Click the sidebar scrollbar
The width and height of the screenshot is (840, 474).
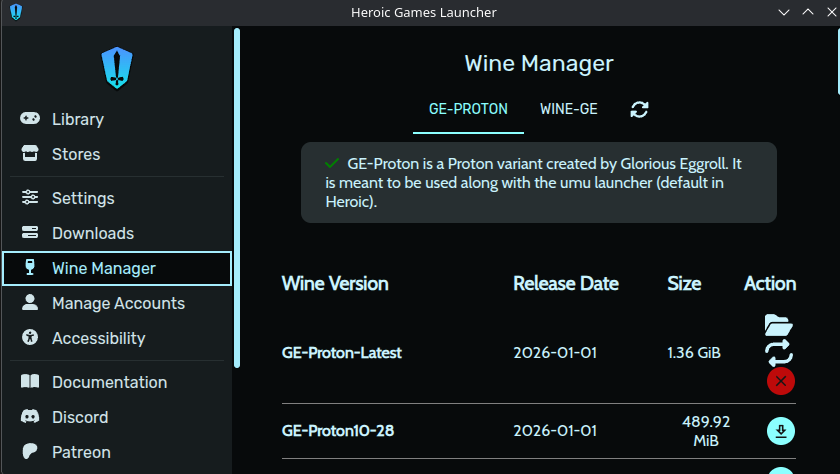click(237, 198)
